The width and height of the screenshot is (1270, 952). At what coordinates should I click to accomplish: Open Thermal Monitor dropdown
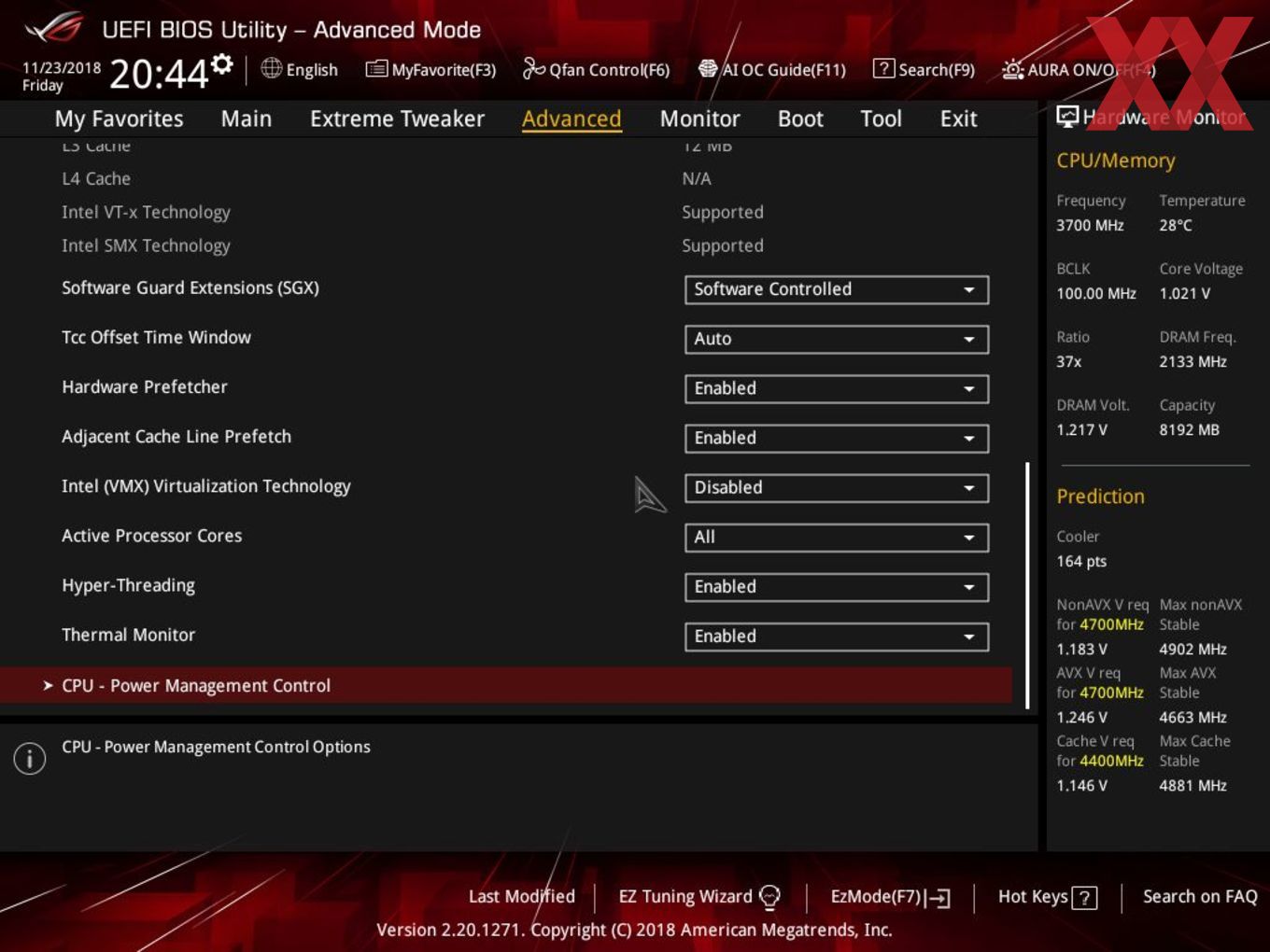pyautogui.click(x=837, y=636)
